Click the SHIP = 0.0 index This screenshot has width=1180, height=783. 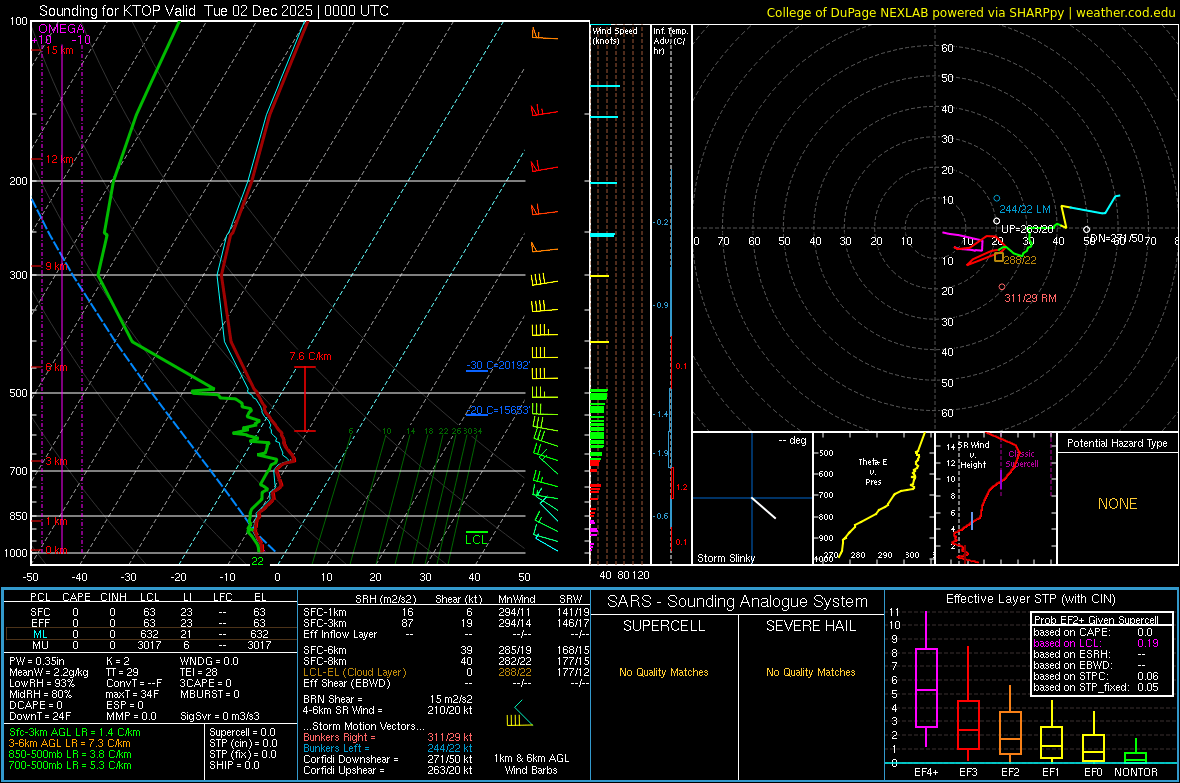(x=234, y=765)
